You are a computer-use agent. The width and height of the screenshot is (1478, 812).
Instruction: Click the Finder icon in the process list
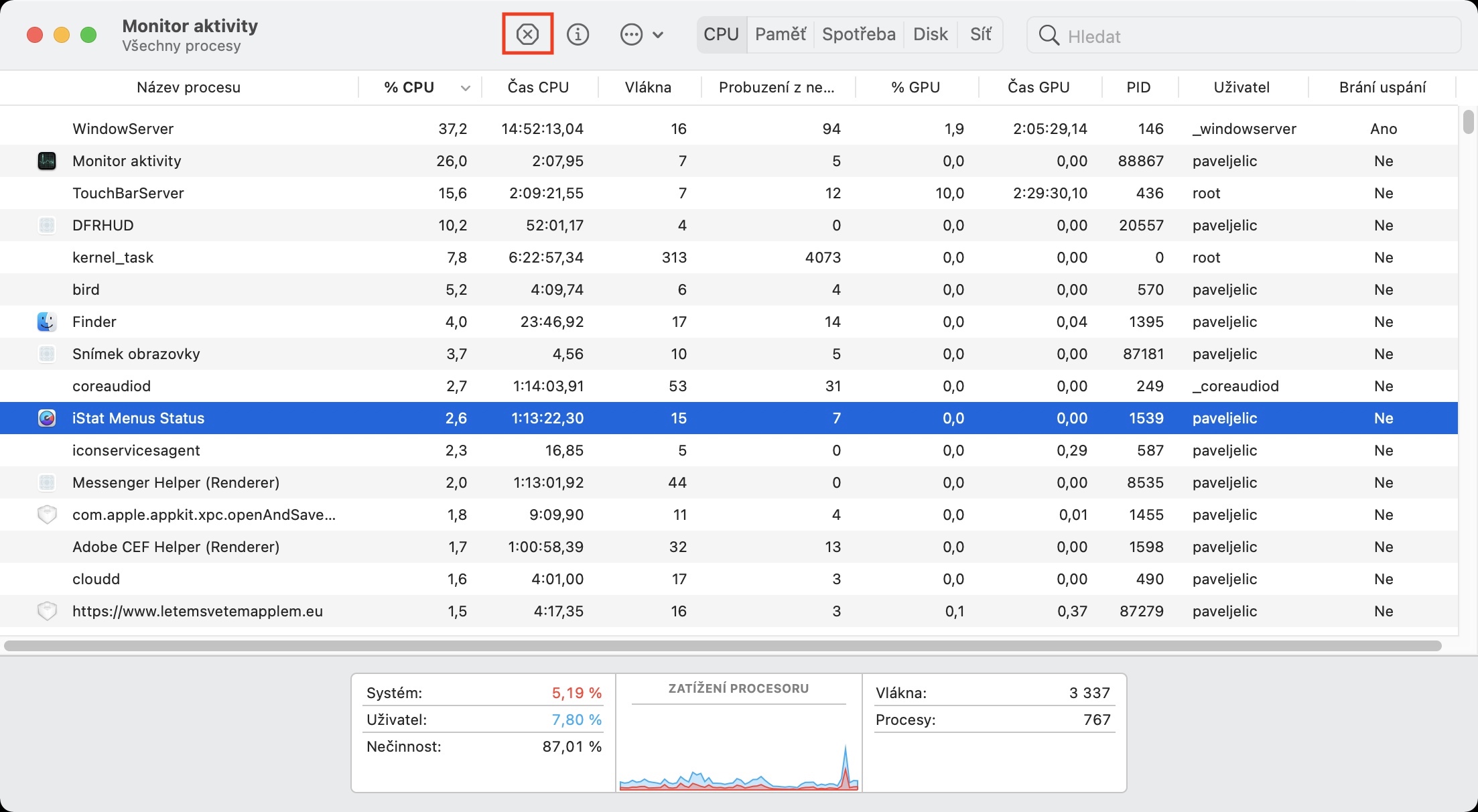[x=47, y=322]
